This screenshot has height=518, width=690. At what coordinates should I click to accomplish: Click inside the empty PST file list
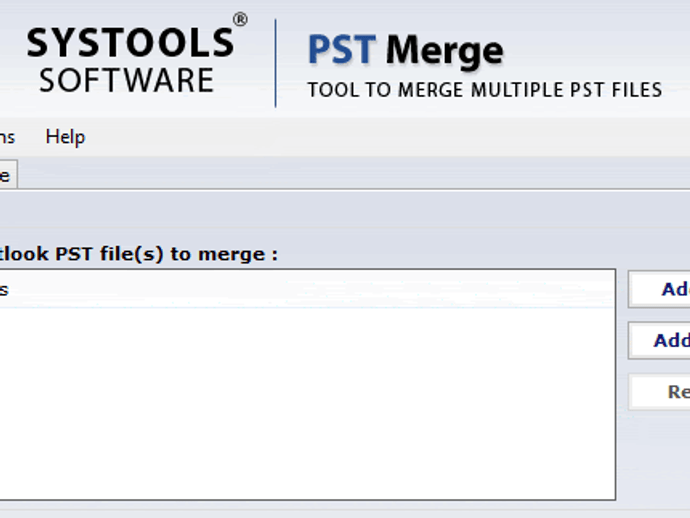point(307,403)
